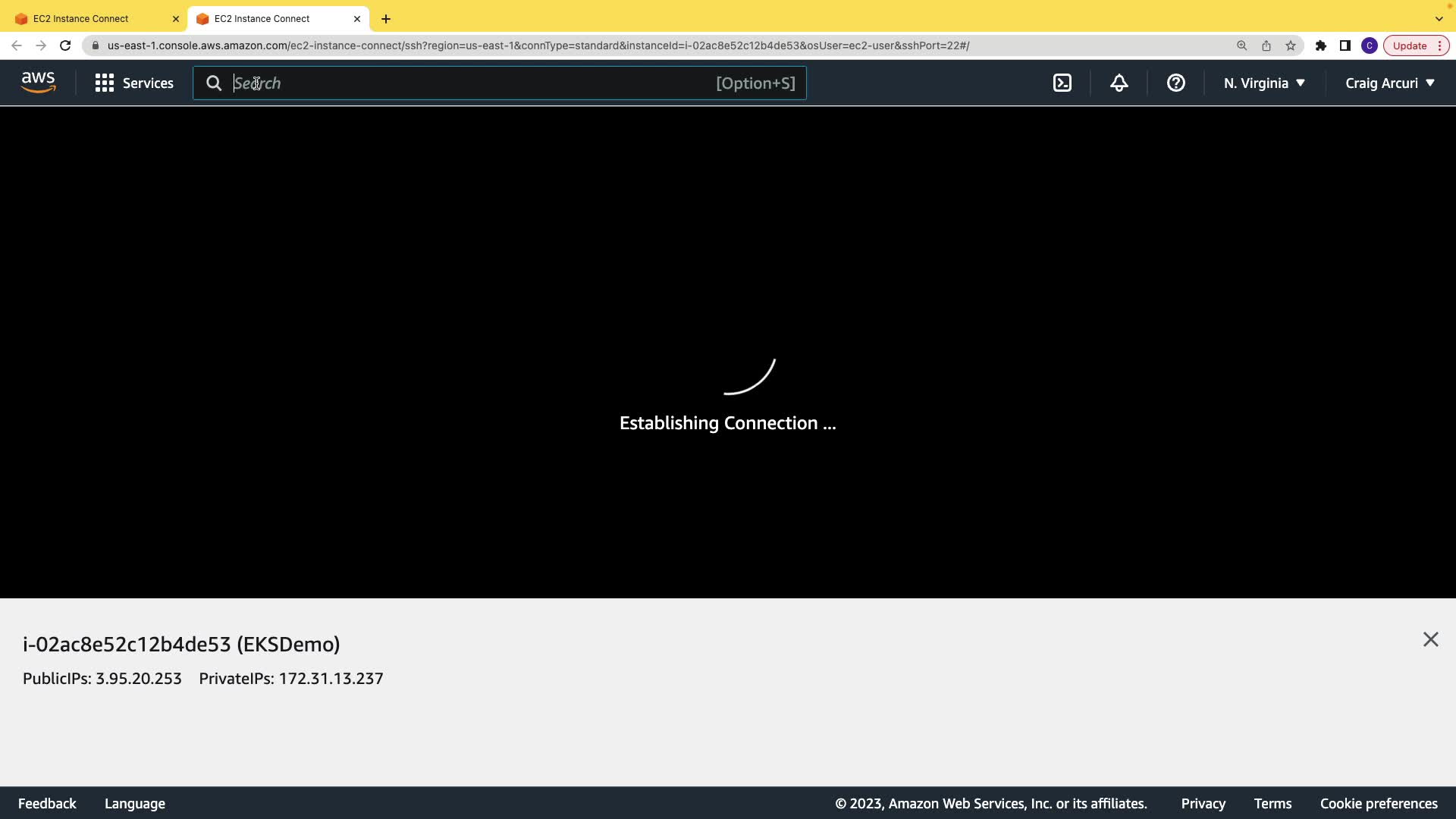
Task: Open AWS CloudShell icon
Action: (x=1062, y=83)
